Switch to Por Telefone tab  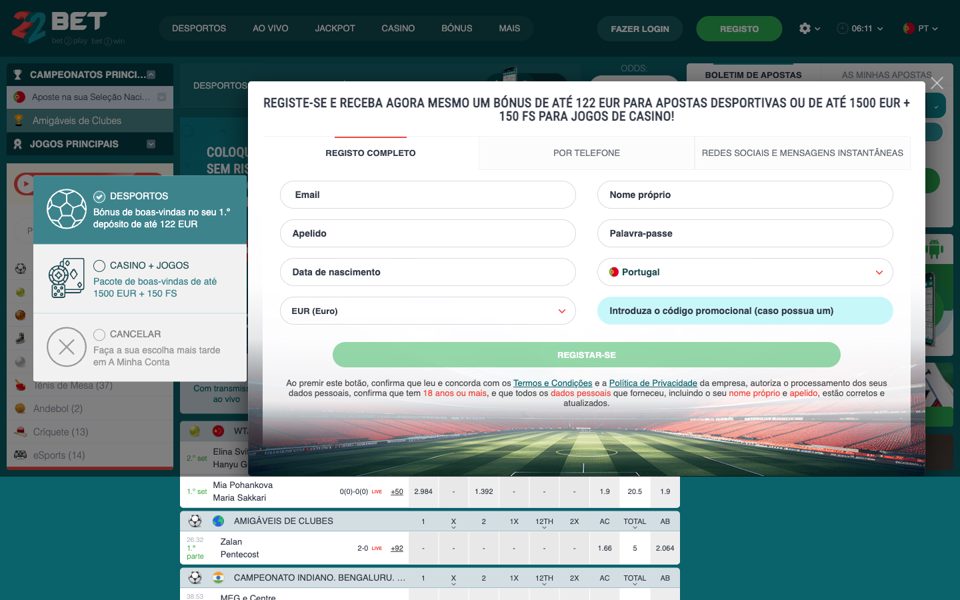[x=587, y=153]
